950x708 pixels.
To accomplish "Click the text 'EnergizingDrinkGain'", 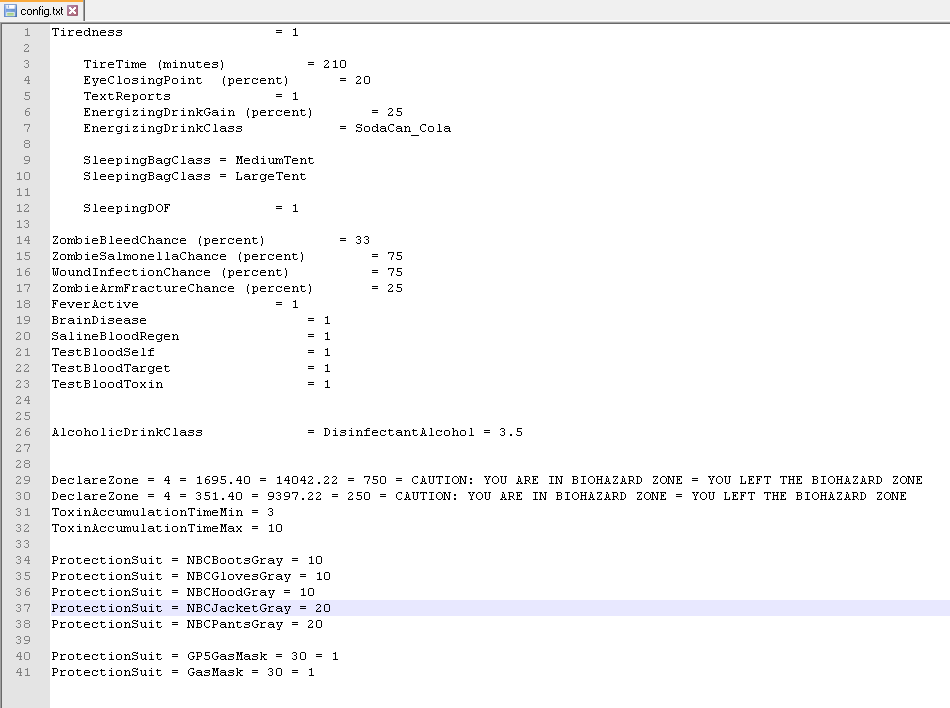I will 159,112.
